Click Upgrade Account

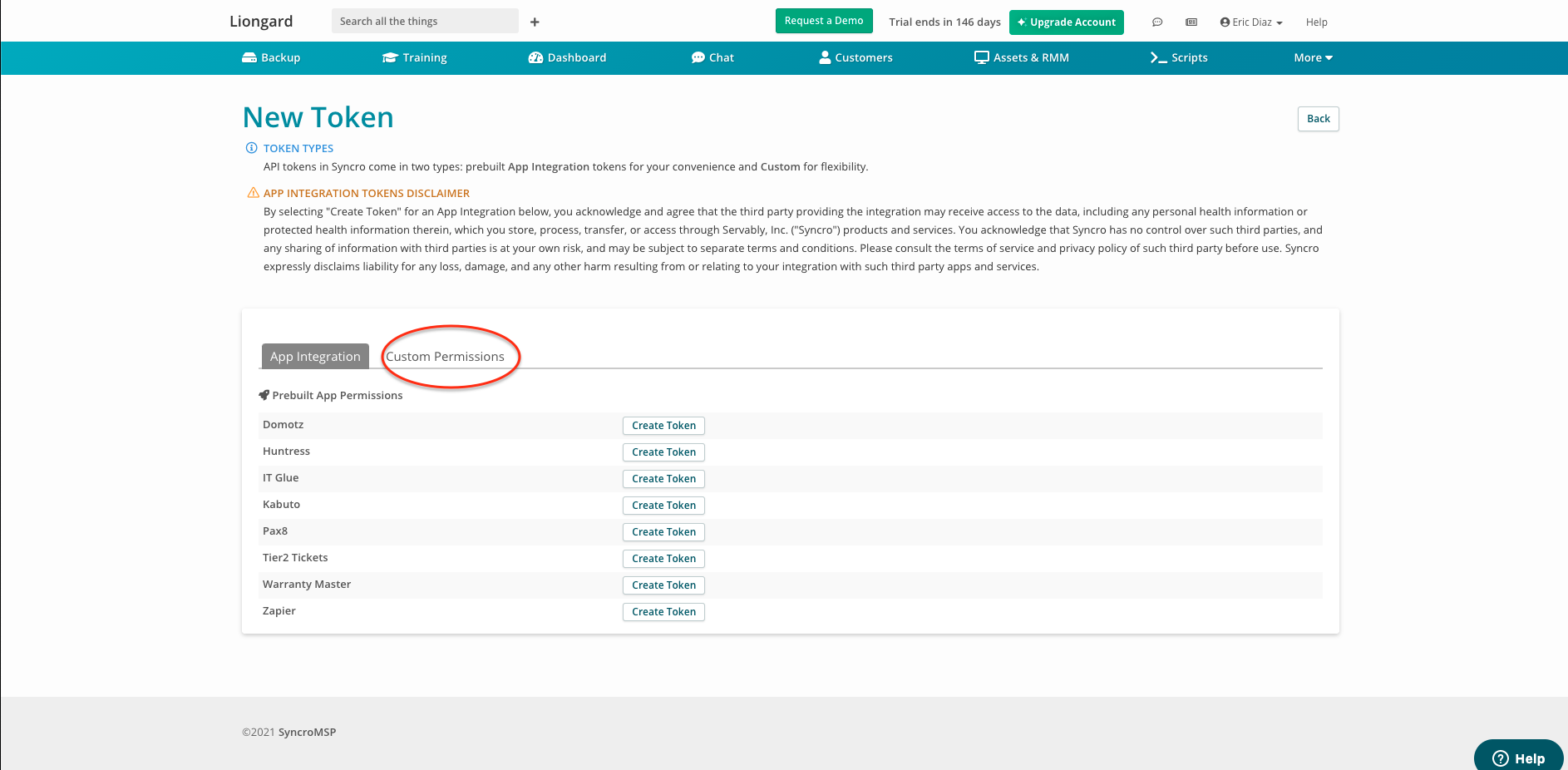click(1067, 22)
